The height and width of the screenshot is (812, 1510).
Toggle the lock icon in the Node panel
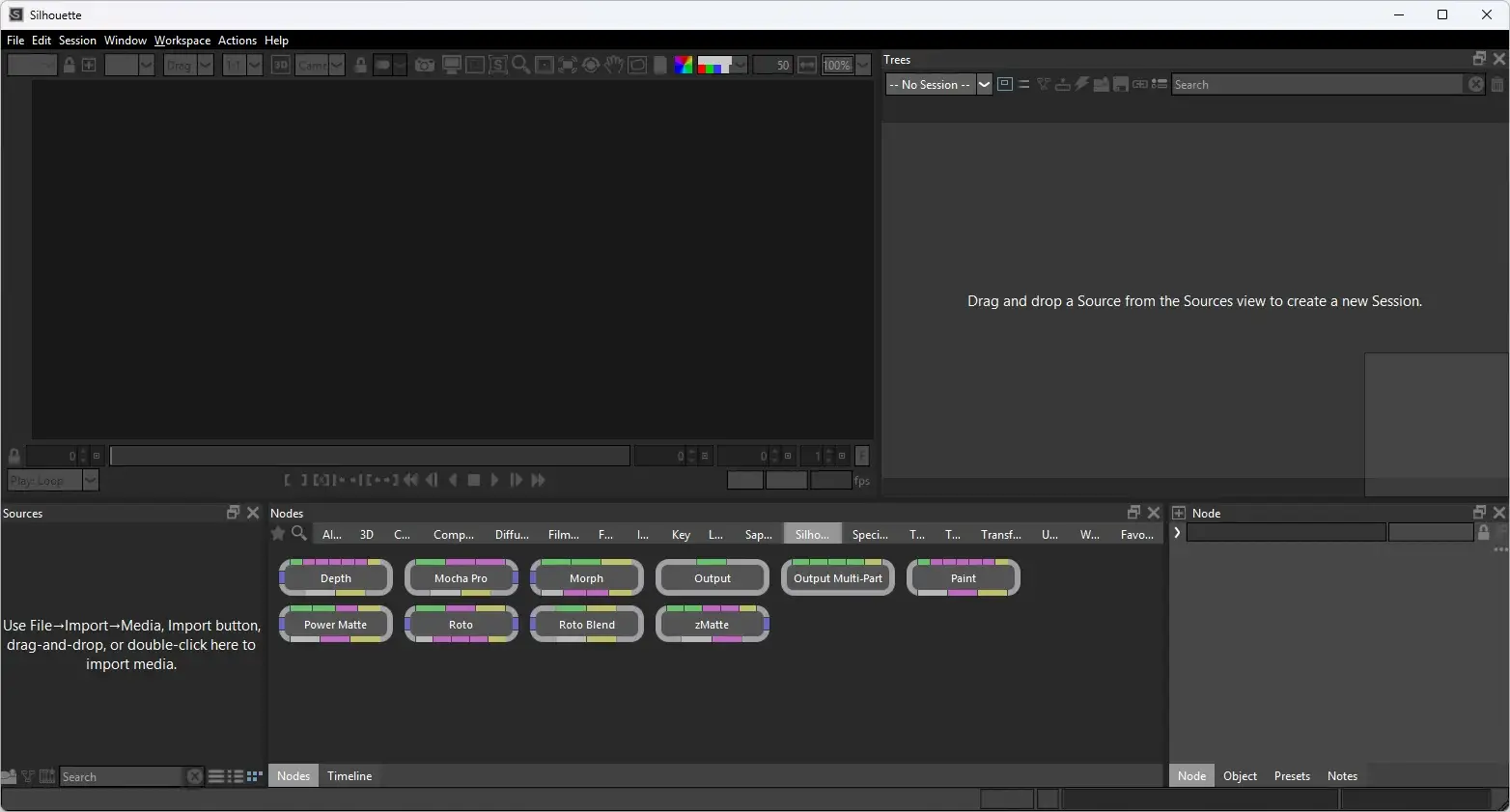(x=1484, y=532)
